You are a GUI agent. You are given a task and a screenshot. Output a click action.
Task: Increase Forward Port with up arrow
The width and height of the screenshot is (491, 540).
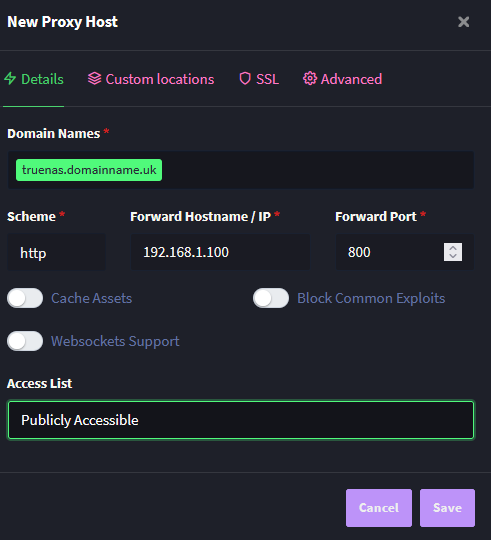[453, 248]
